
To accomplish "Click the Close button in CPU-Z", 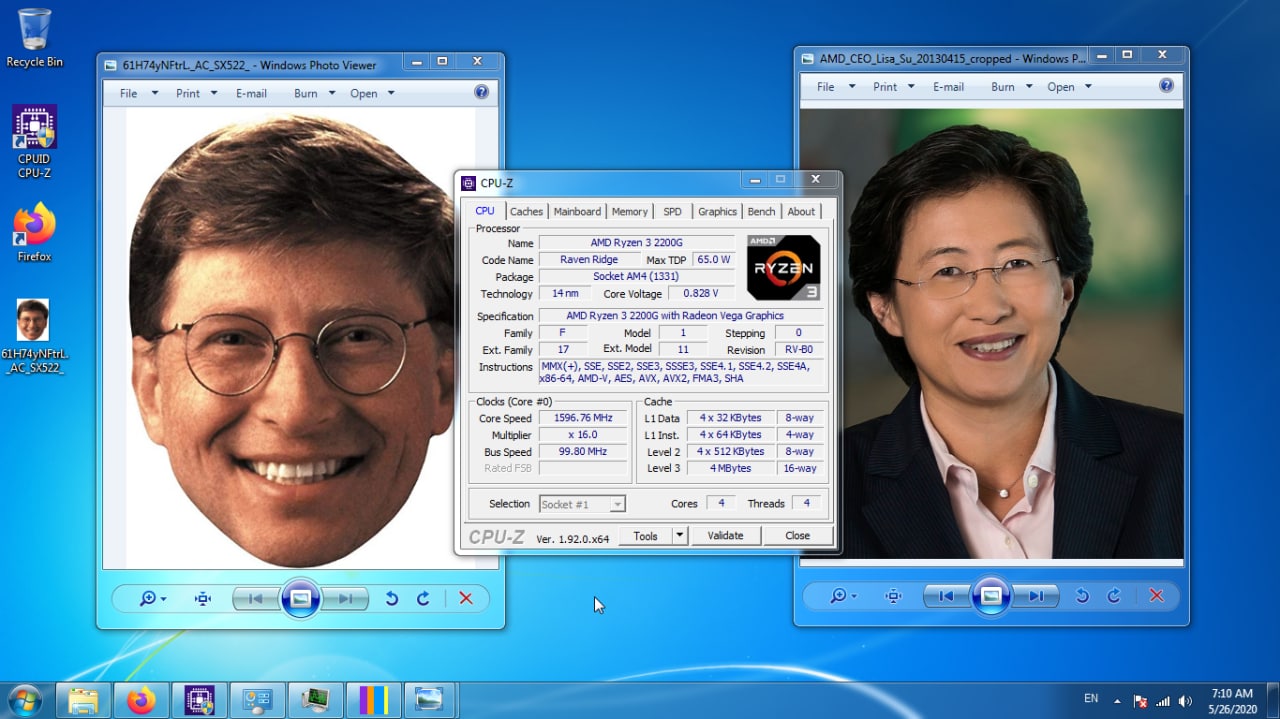I will click(x=798, y=536).
